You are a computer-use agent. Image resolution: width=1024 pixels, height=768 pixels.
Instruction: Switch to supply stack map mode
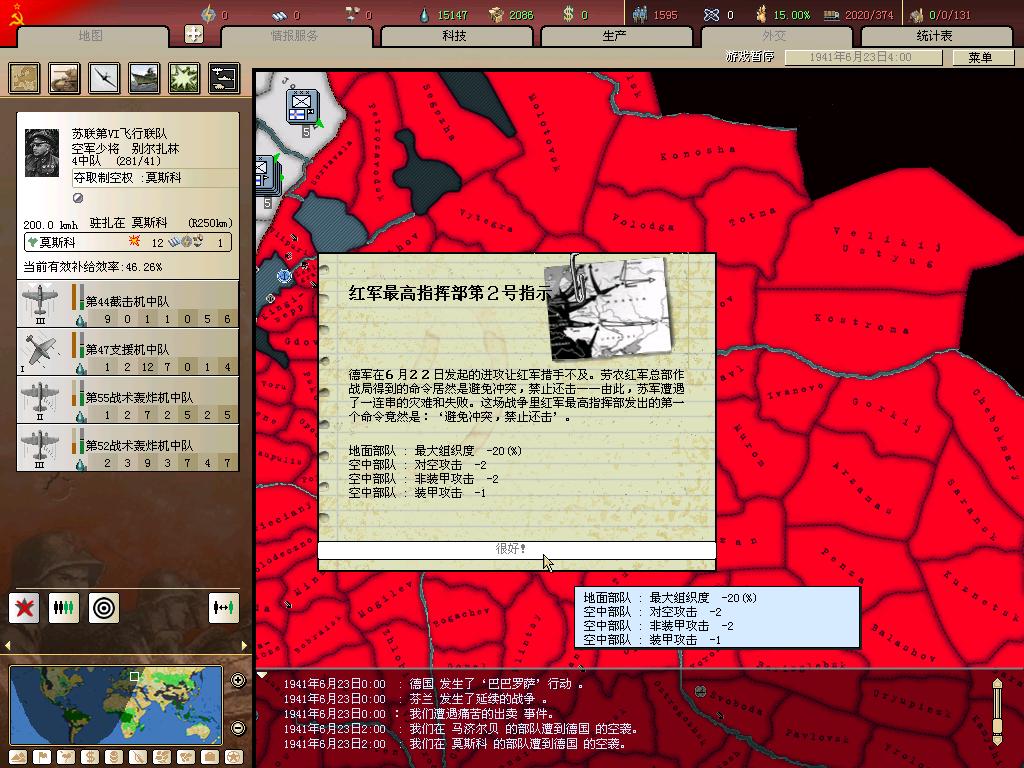(x=114, y=758)
